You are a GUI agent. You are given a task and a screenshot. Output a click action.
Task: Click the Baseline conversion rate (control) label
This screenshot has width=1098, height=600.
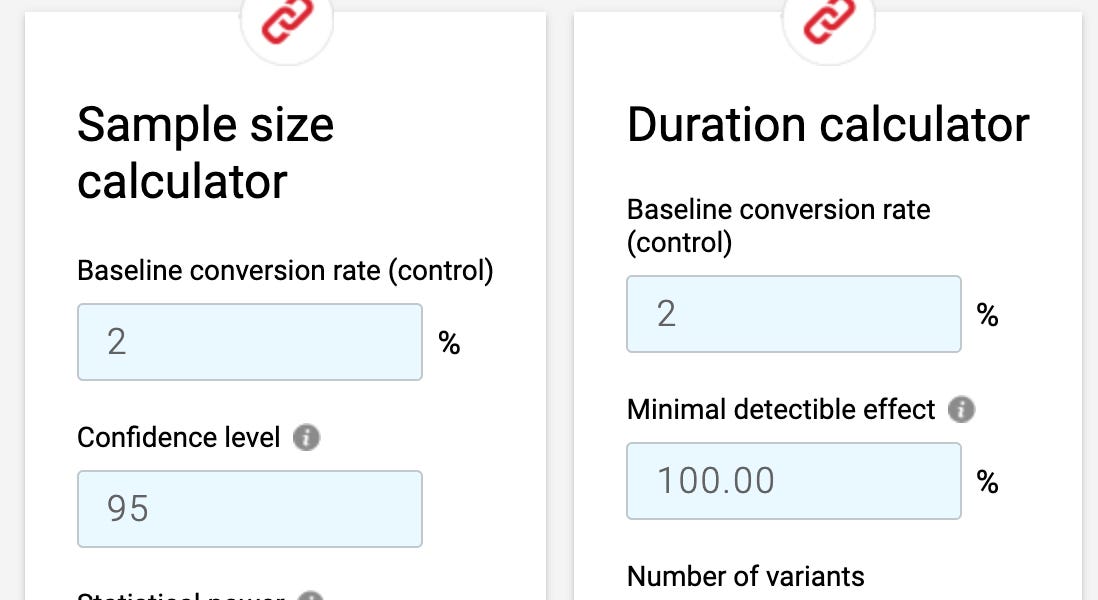pyautogui.click(x=285, y=270)
